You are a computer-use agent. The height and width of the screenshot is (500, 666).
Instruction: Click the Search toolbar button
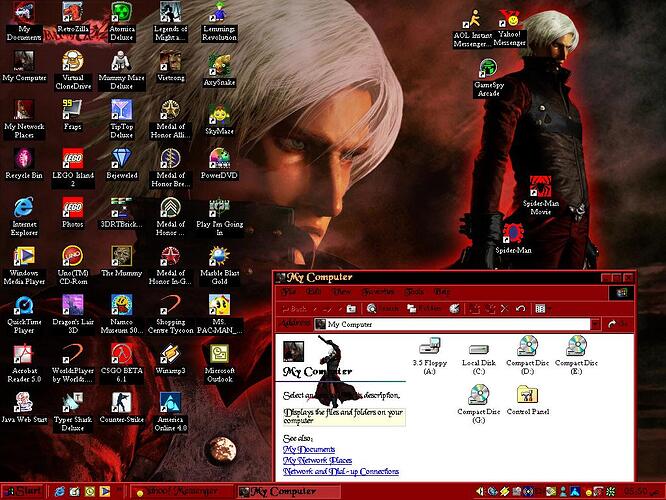383,308
